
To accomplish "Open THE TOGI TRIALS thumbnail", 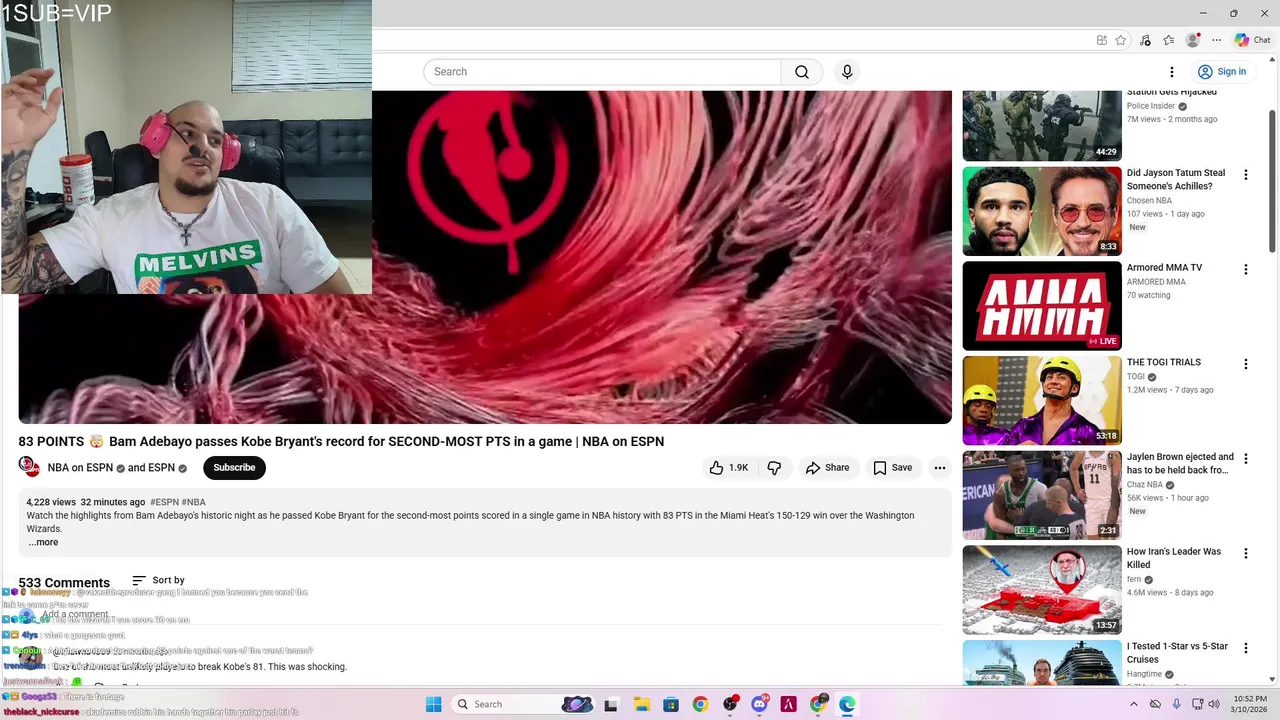I will pos(1042,400).
